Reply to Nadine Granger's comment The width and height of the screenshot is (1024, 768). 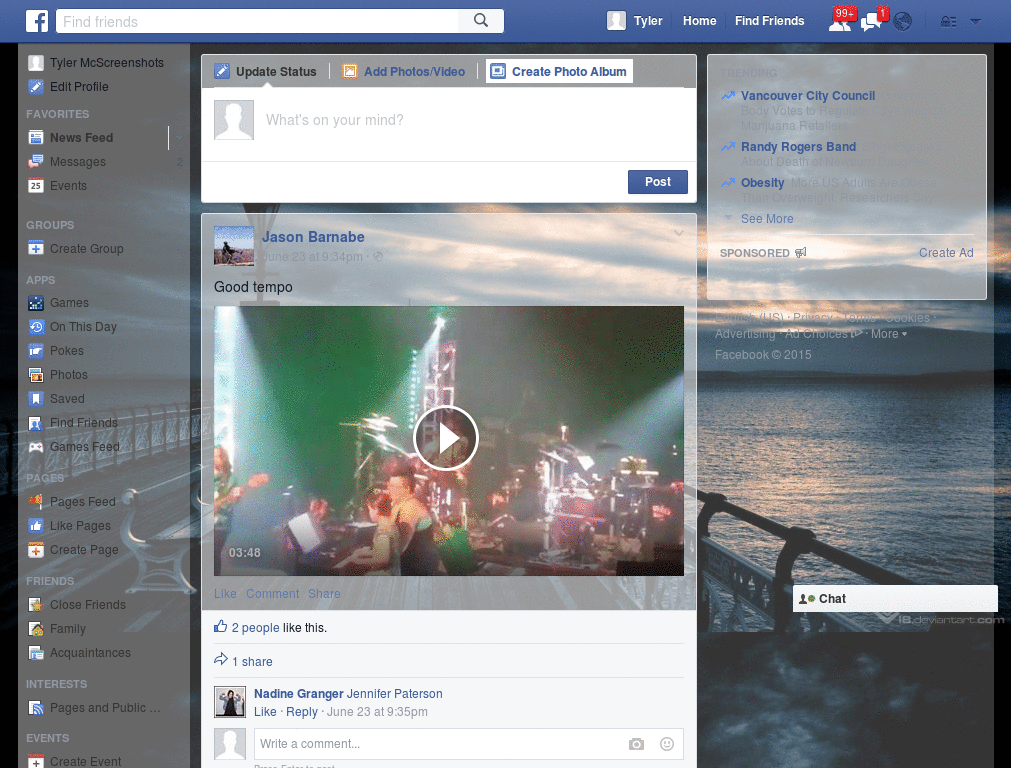(x=302, y=712)
